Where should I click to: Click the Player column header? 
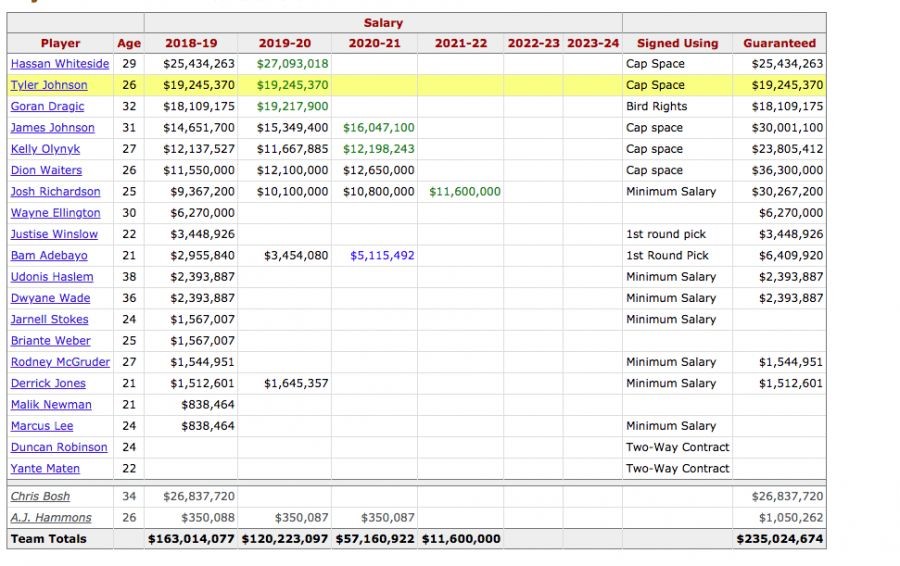(x=60, y=43)
